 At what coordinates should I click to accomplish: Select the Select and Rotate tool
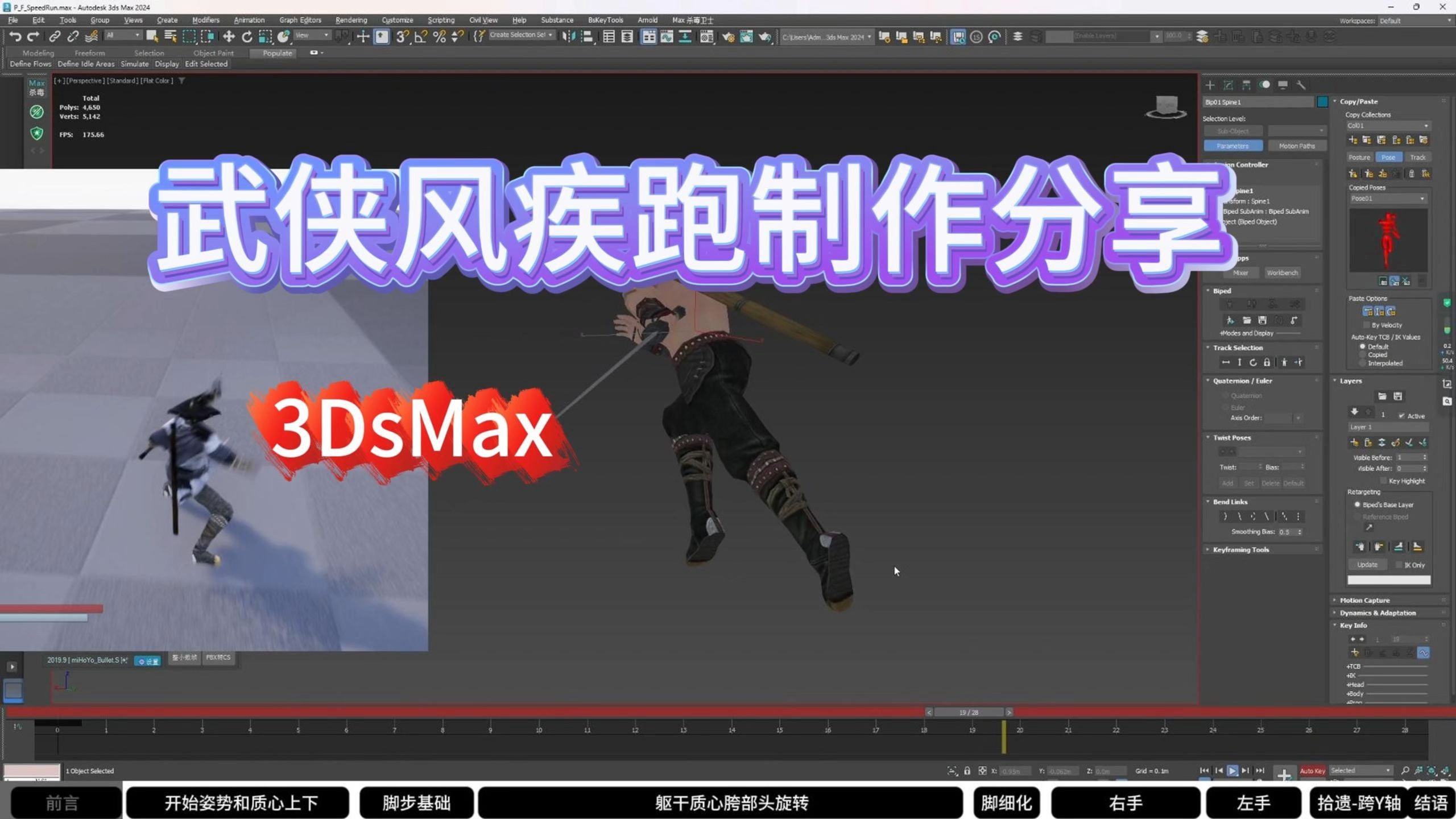click(247, 37)
